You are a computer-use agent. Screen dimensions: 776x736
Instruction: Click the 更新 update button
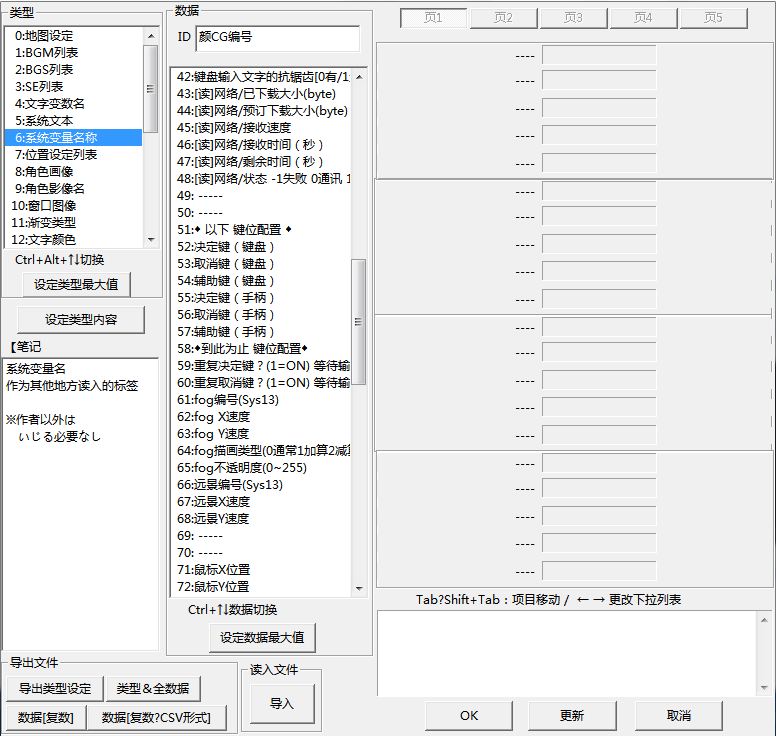coord(572,716)
